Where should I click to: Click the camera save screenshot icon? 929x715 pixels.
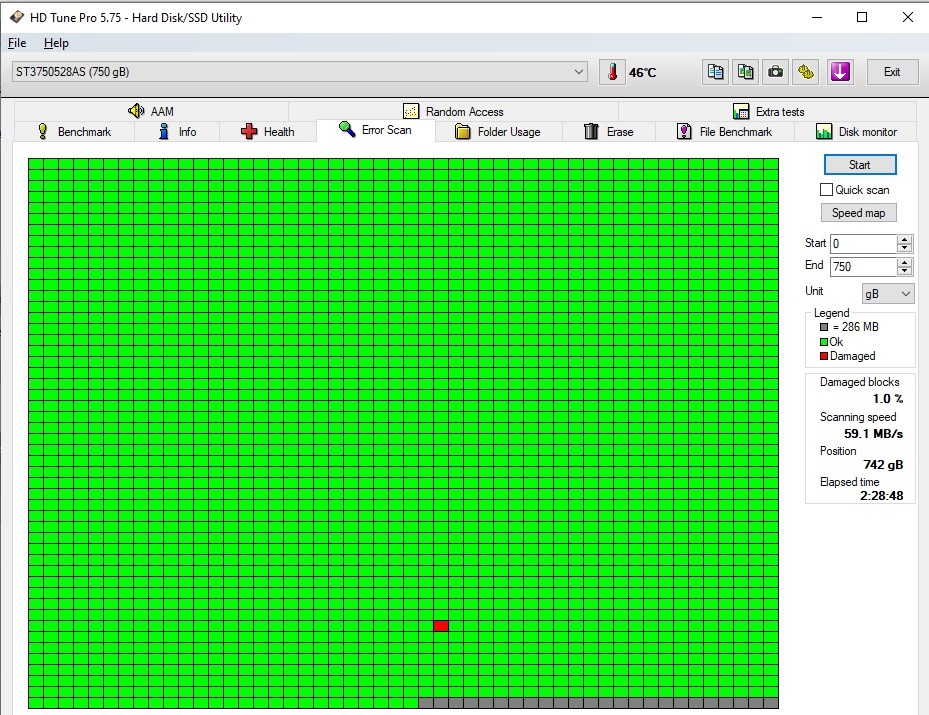coord(776,72)
